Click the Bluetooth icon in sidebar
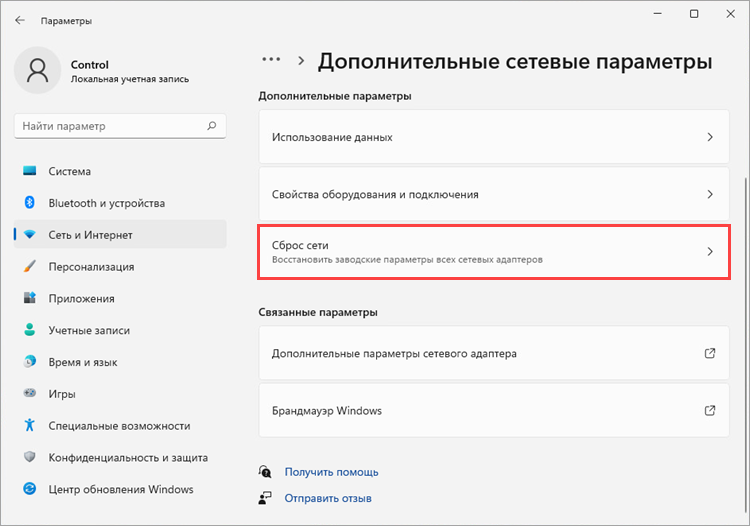The image size is (750, 526). (x=30, y=203)
